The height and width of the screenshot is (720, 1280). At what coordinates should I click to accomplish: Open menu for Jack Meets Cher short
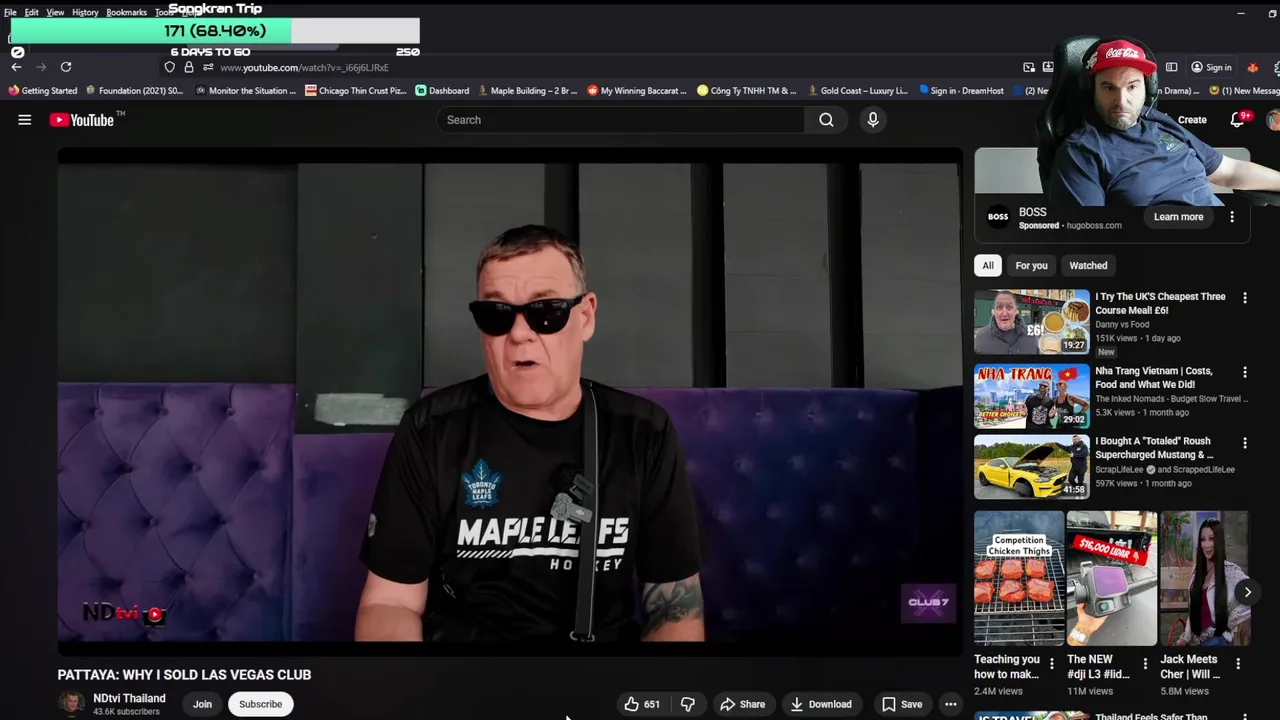click(1238, 663)
